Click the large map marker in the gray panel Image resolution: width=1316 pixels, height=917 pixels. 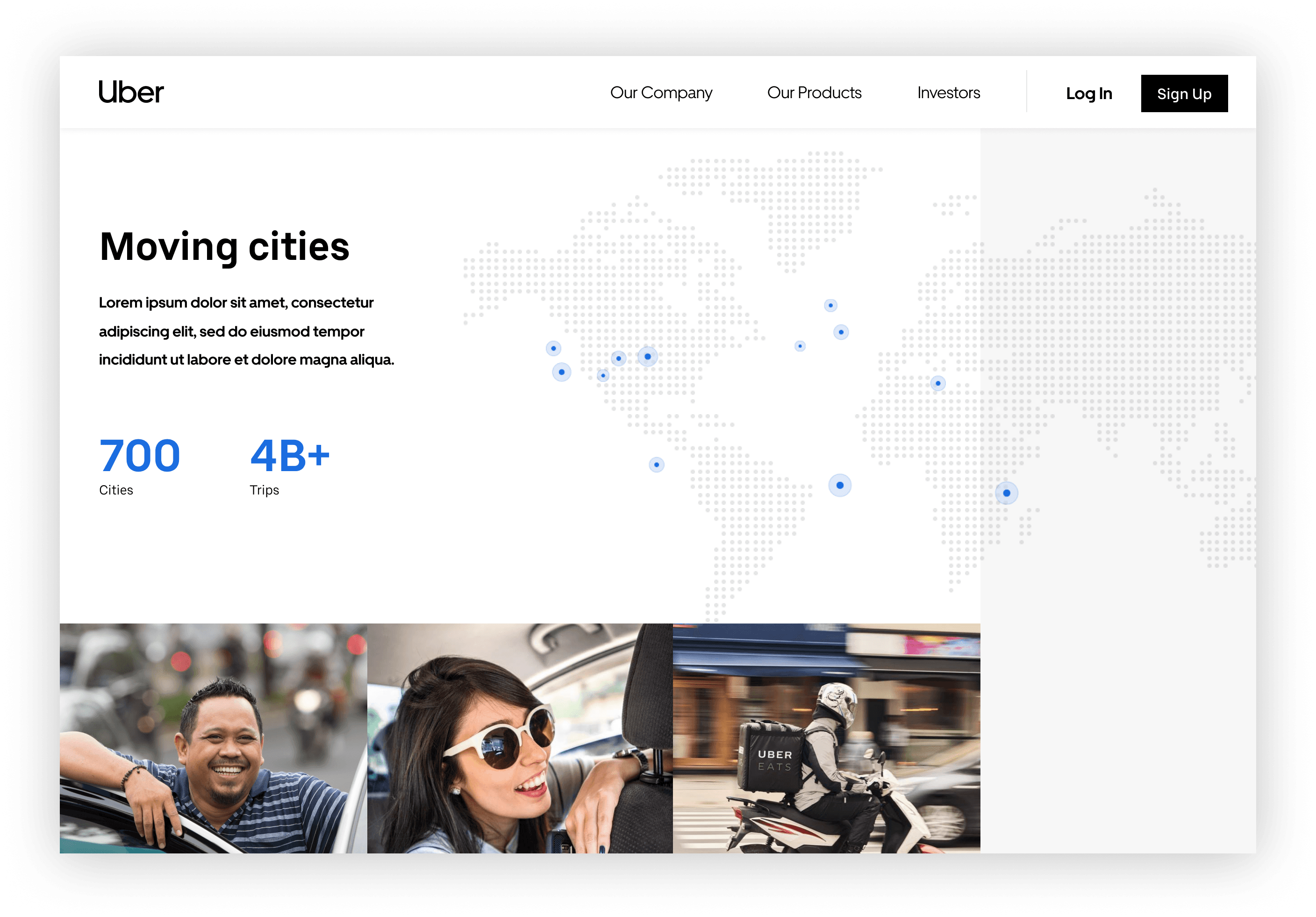(x=1007, y=493)
